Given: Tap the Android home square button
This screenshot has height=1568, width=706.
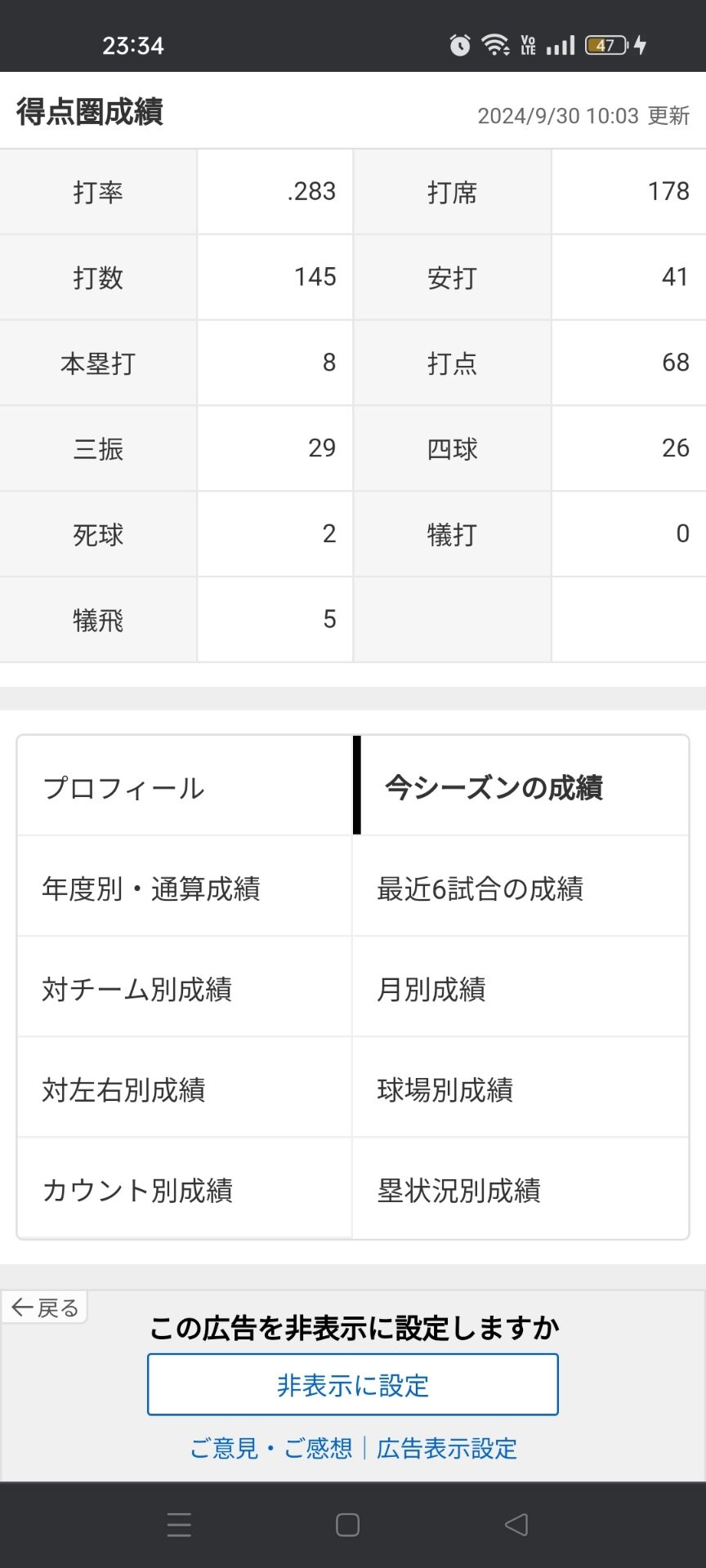Looking at the screenshot, I should point(347,1524).
